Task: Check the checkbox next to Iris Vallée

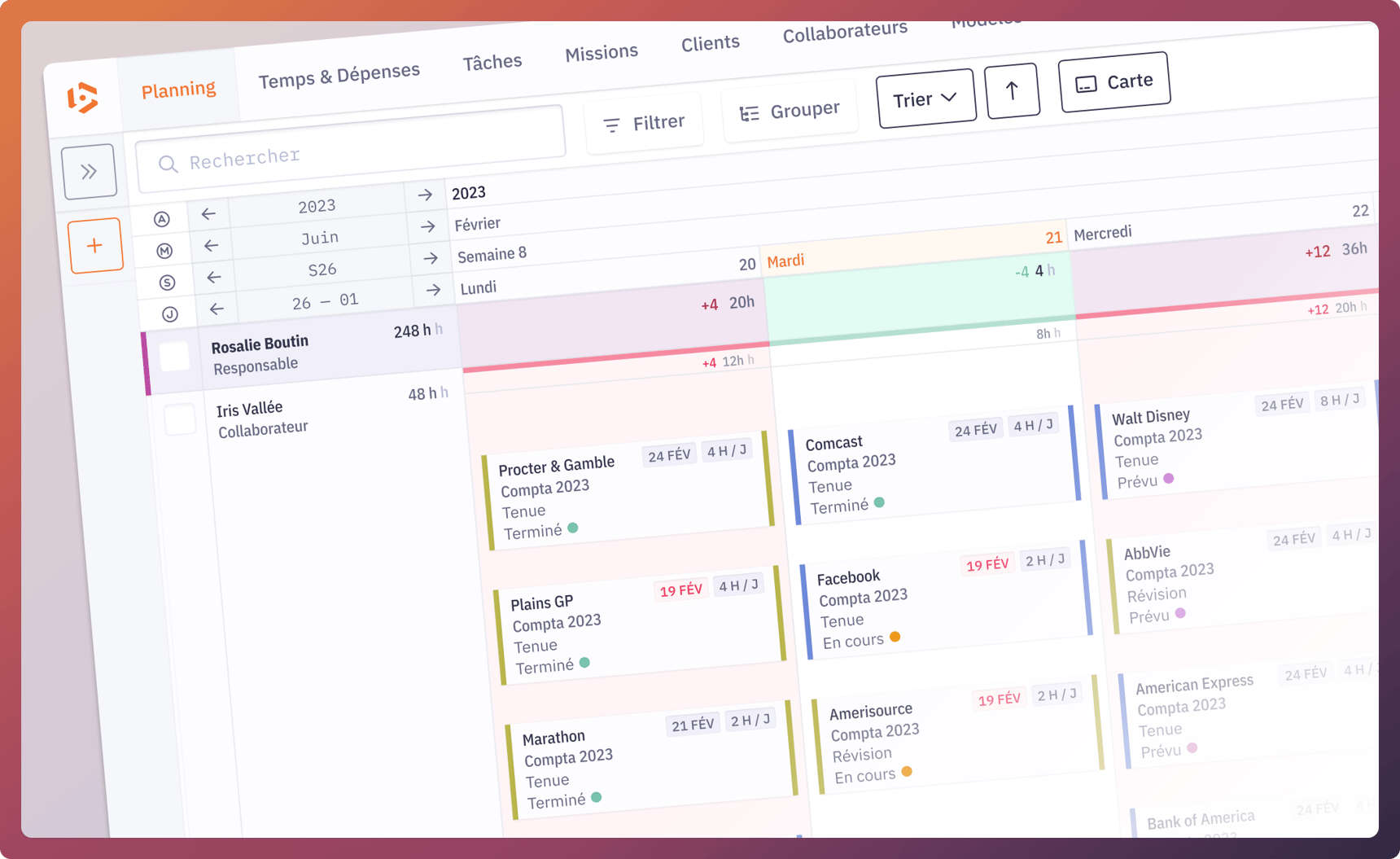Action: [180, 418]
